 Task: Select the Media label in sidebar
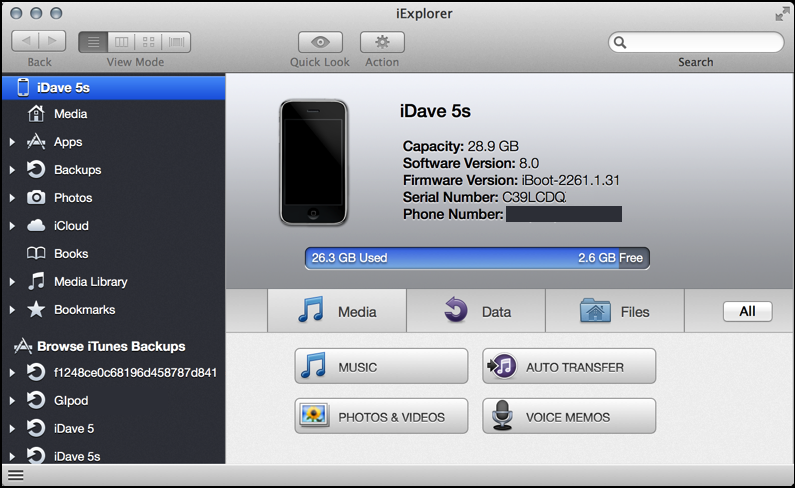(70, 114)
